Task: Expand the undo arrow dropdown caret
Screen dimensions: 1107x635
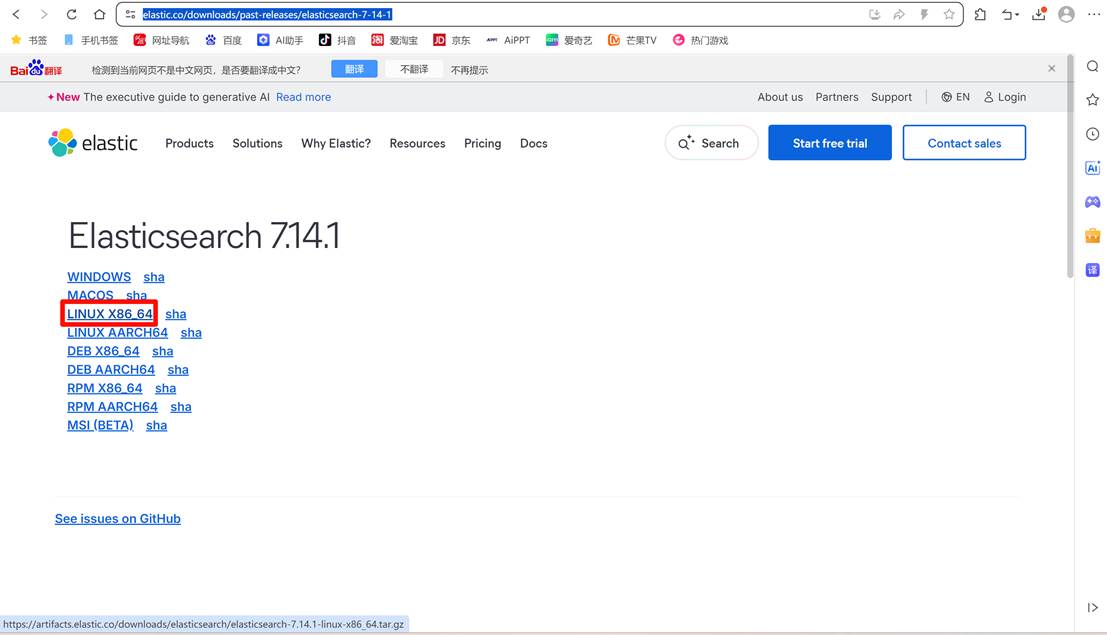Action: click(x=1017, y=15)
